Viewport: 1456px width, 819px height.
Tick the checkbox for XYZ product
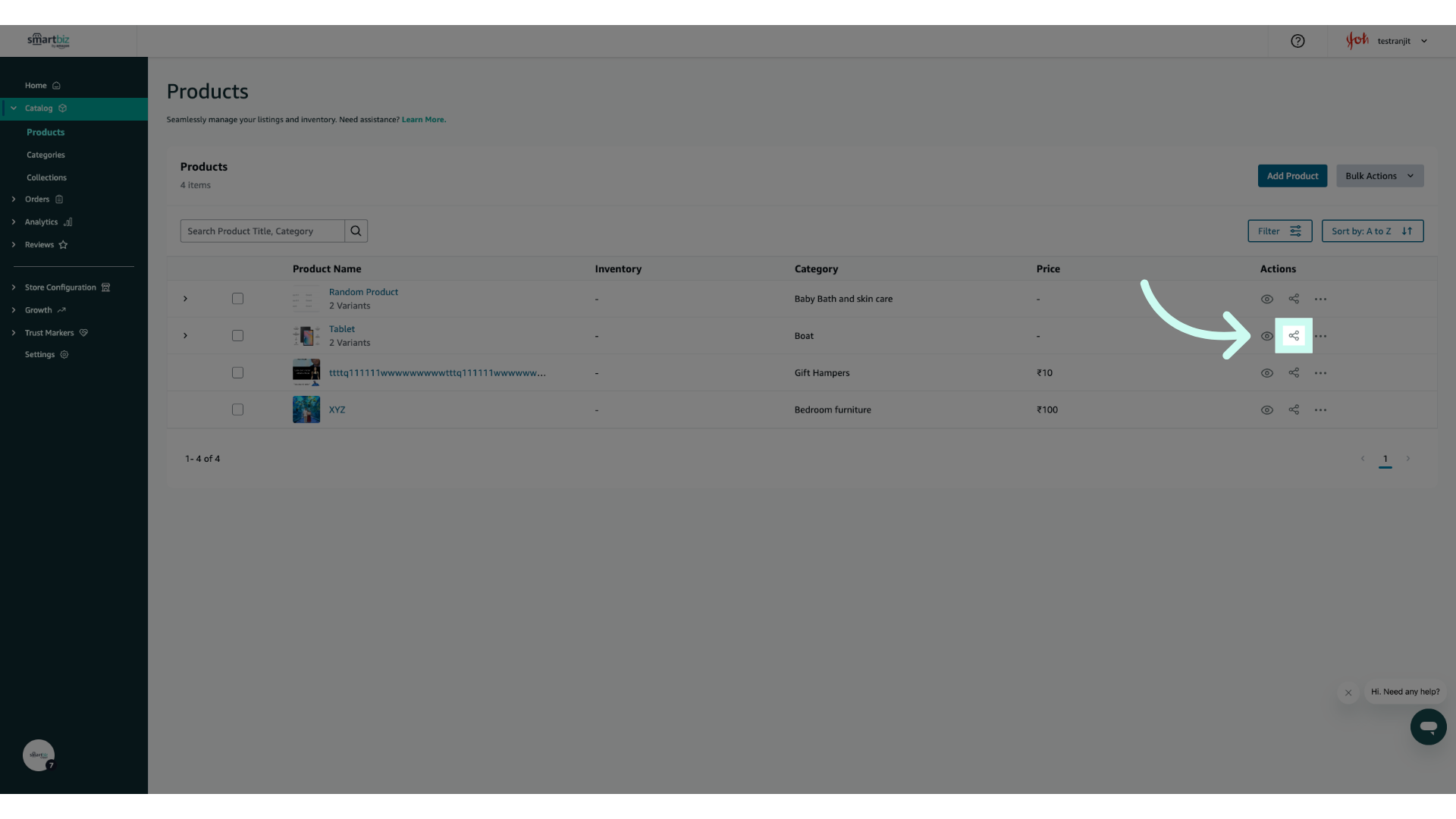[x=237, y=410]
